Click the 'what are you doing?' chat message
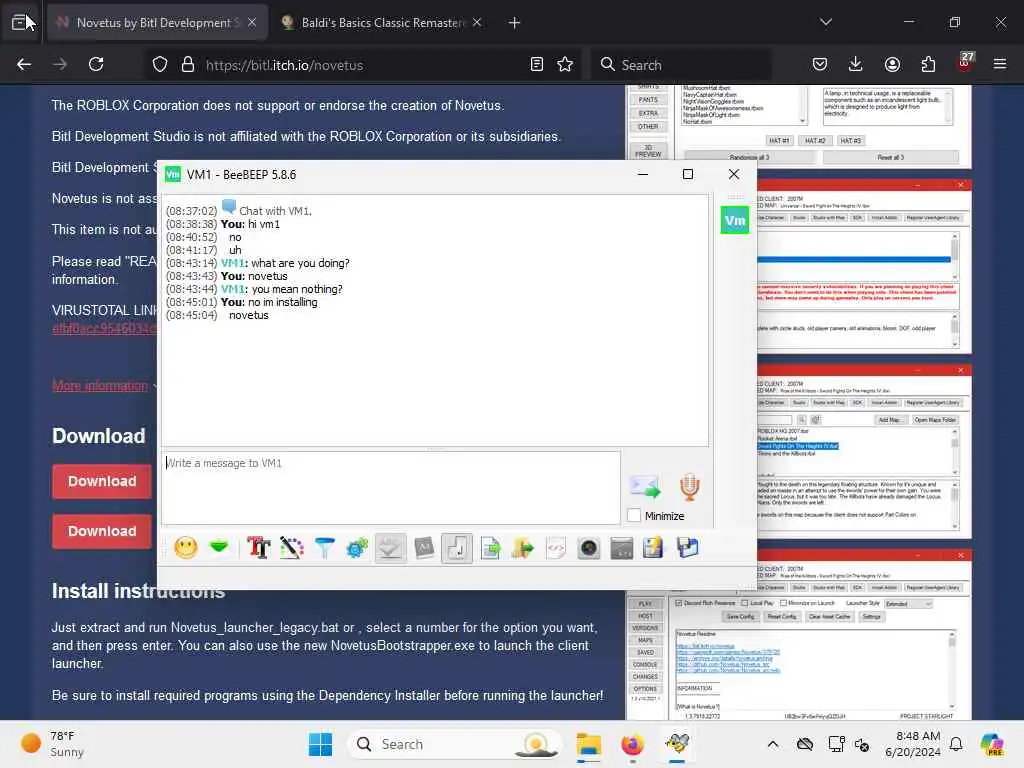The image size is (1024, 768). click(300, 263)
